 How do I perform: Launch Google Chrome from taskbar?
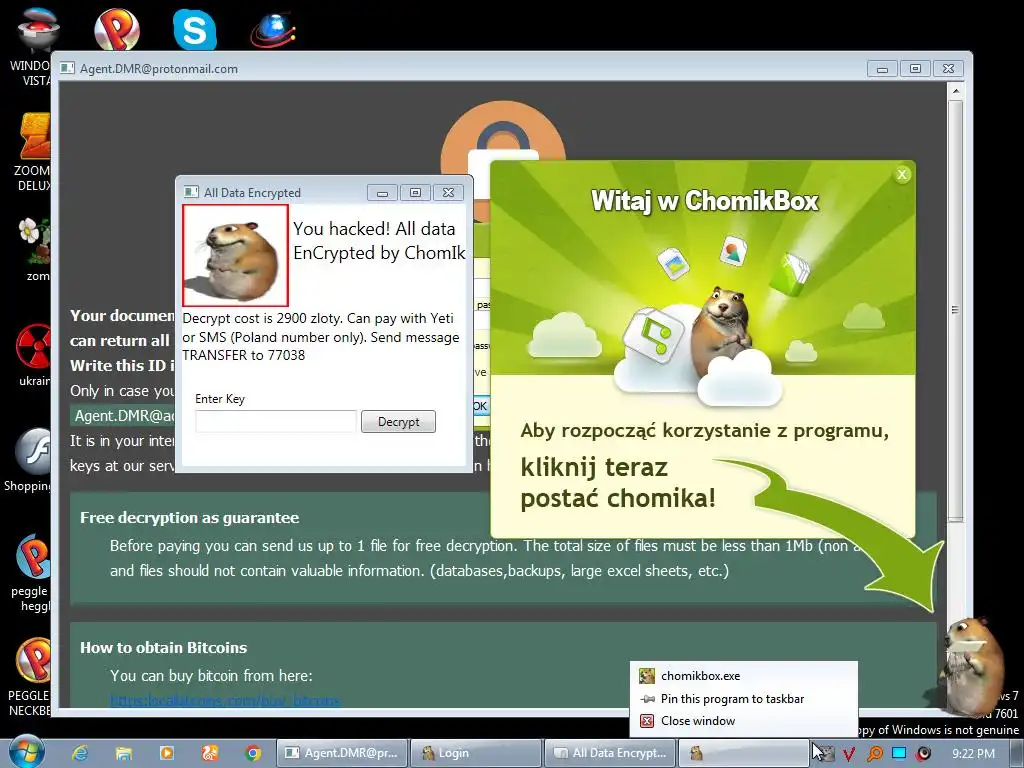coord(253,753)
